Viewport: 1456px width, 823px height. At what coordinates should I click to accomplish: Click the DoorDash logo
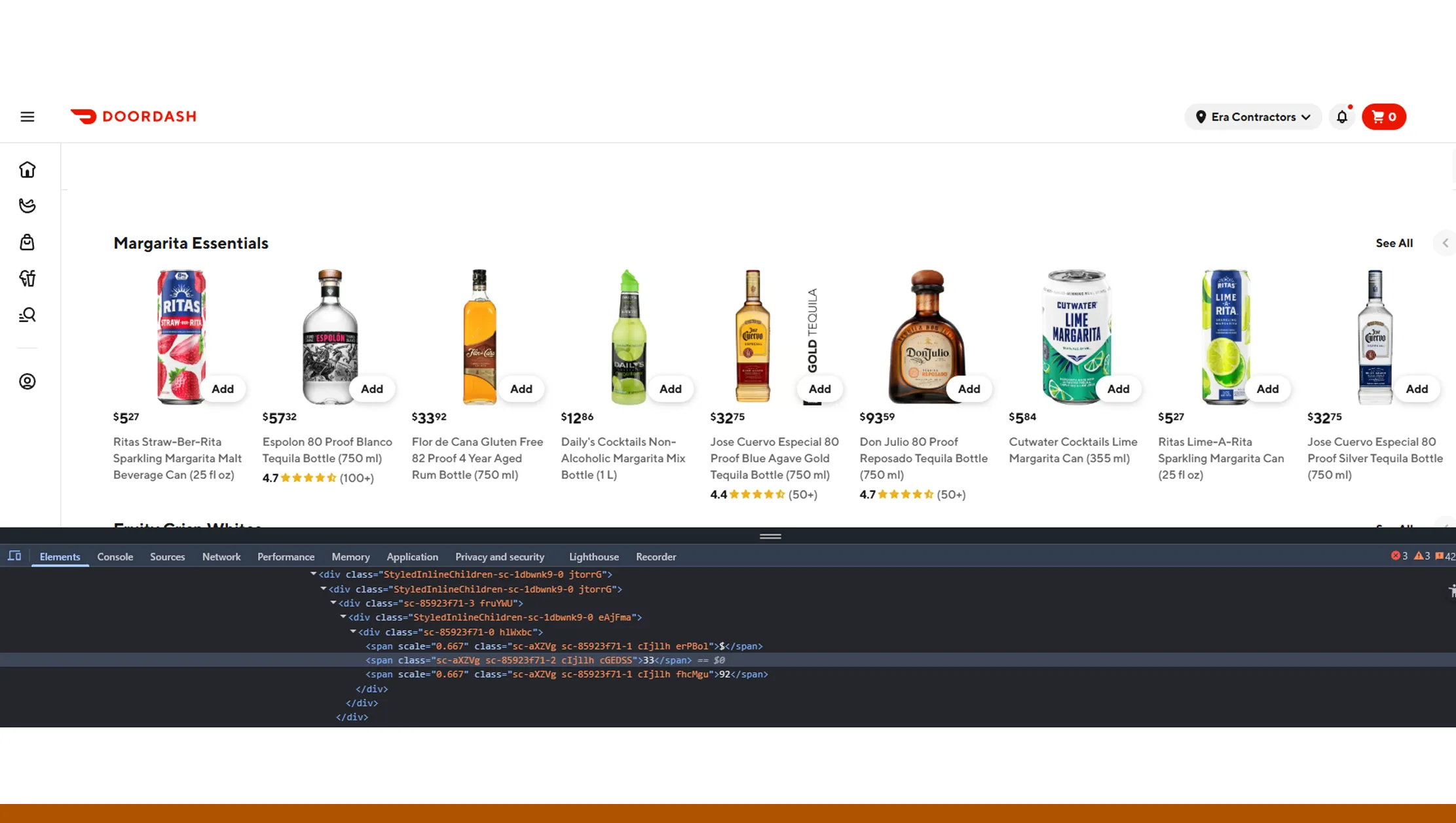coord(133,116)
